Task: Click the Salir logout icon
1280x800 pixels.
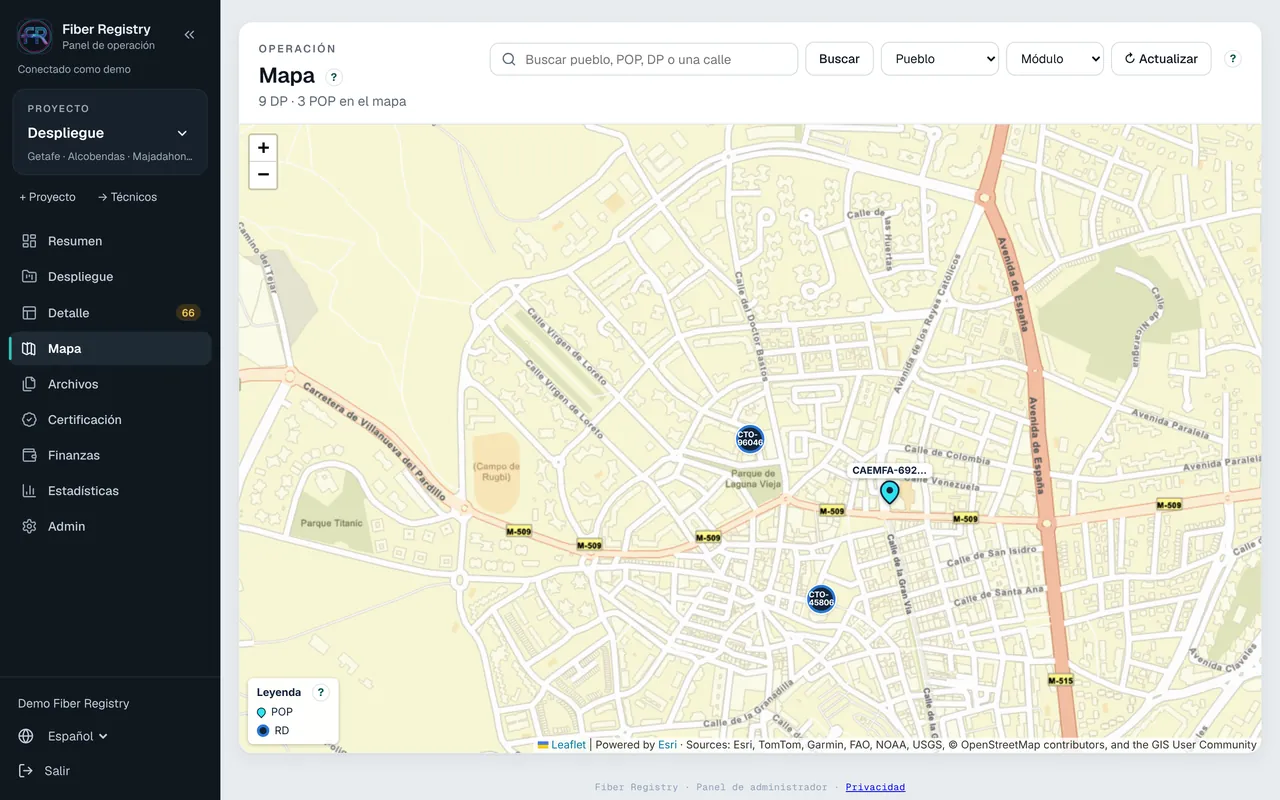Action: point(26,771)
